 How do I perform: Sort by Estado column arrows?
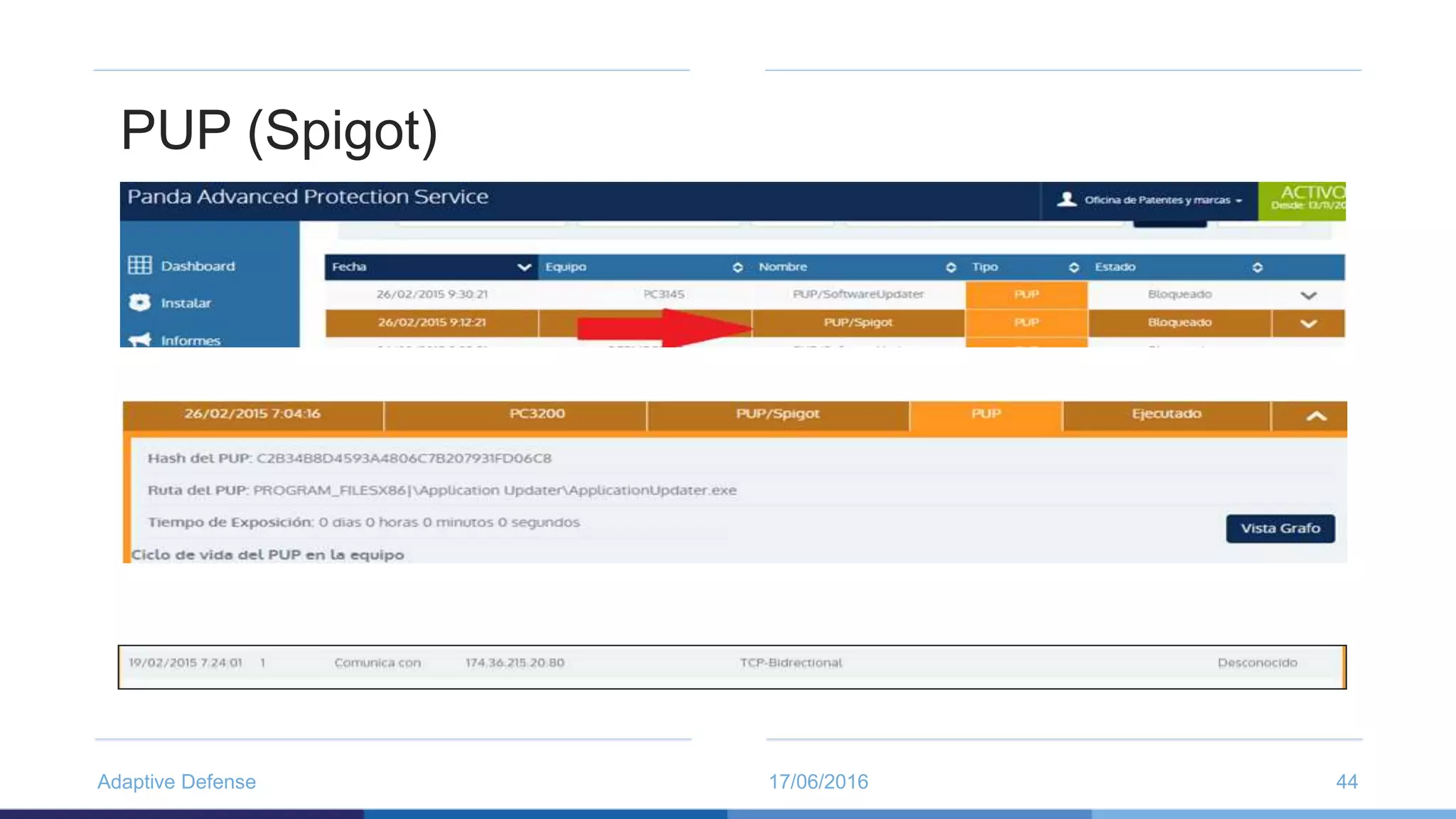pos(1257,267)
